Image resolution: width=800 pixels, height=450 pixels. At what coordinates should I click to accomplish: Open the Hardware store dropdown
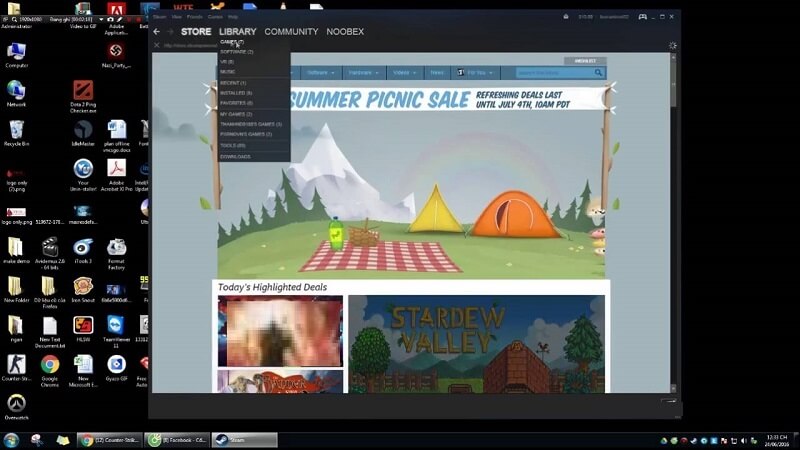coord(363,73)
